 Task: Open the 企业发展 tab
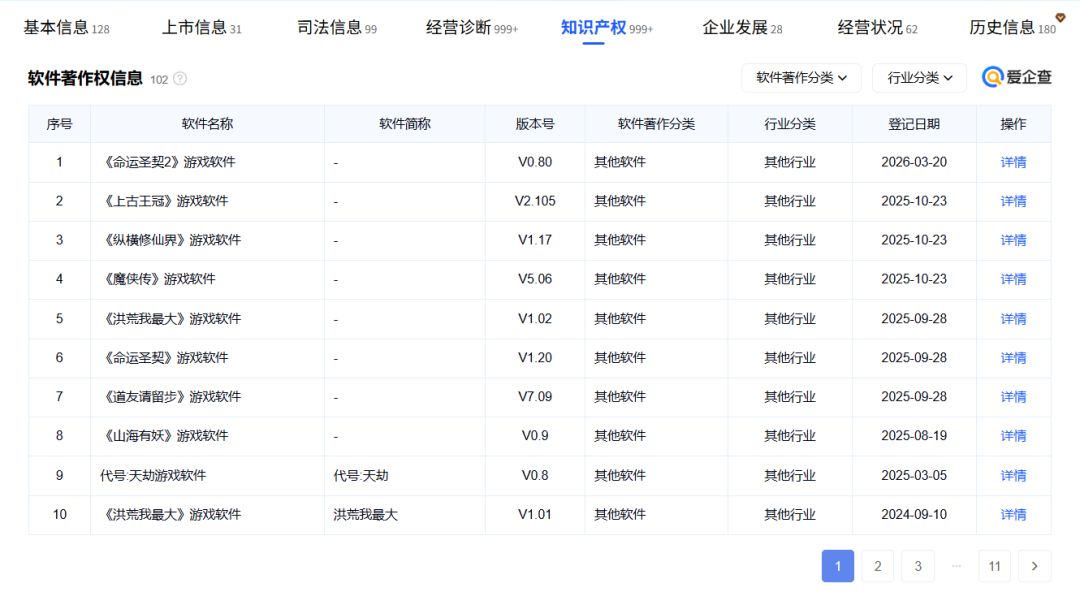click(742, 28)
